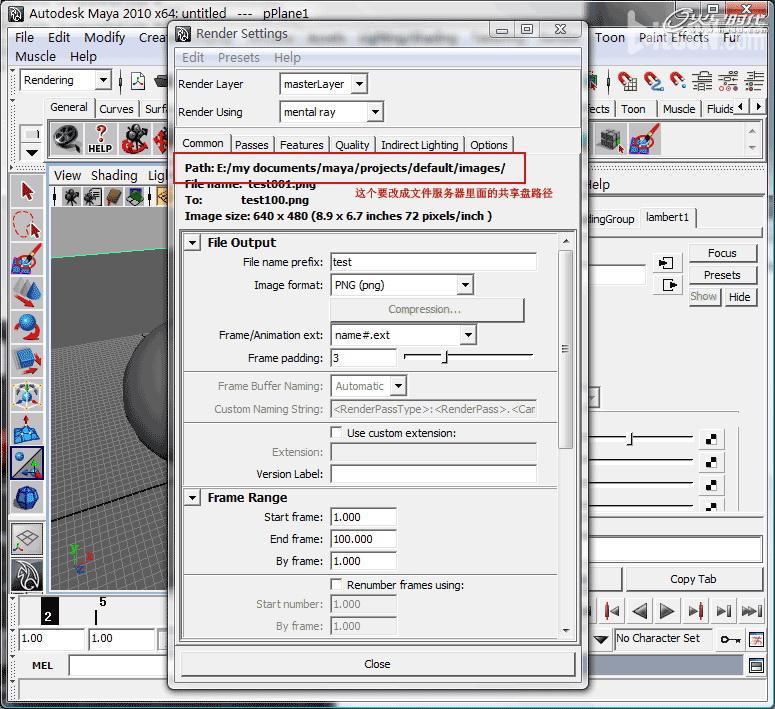Enable Use custom extension checkbox

pyautogui.click(x=337, y=433)
